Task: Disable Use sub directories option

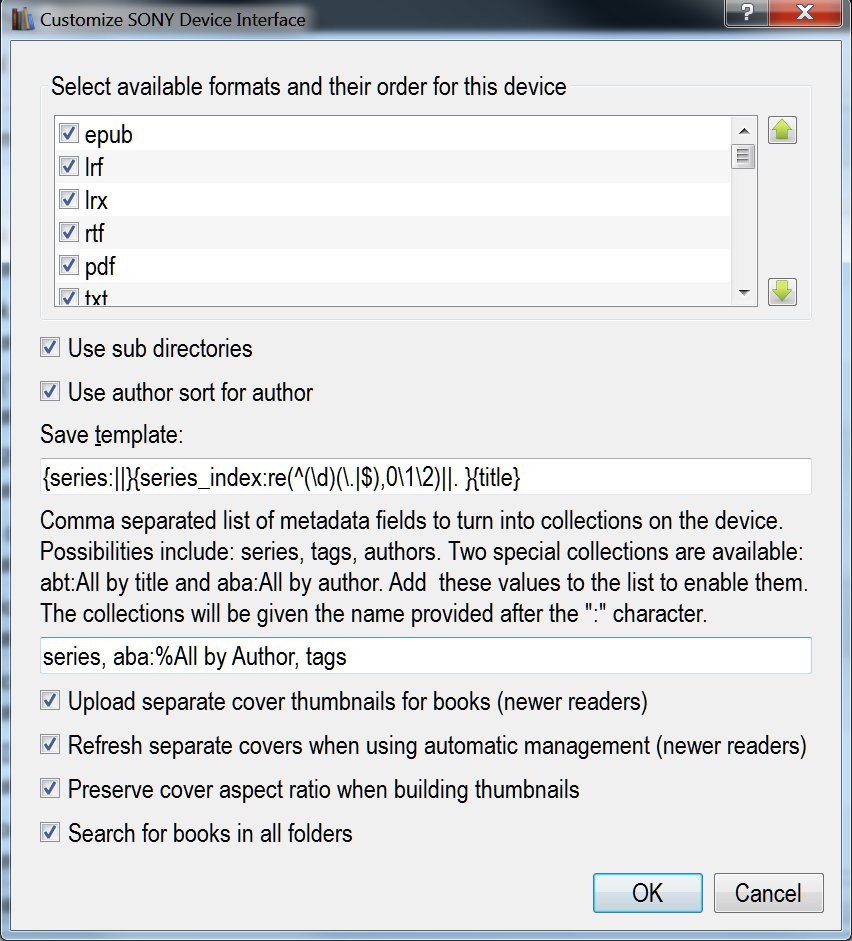Action: coord(49,348)
